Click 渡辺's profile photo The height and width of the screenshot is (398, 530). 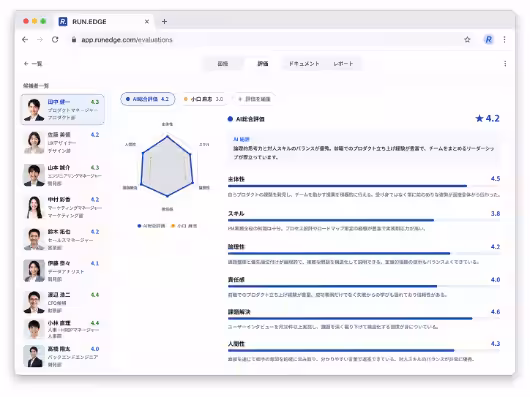click(x=34, y=302)
